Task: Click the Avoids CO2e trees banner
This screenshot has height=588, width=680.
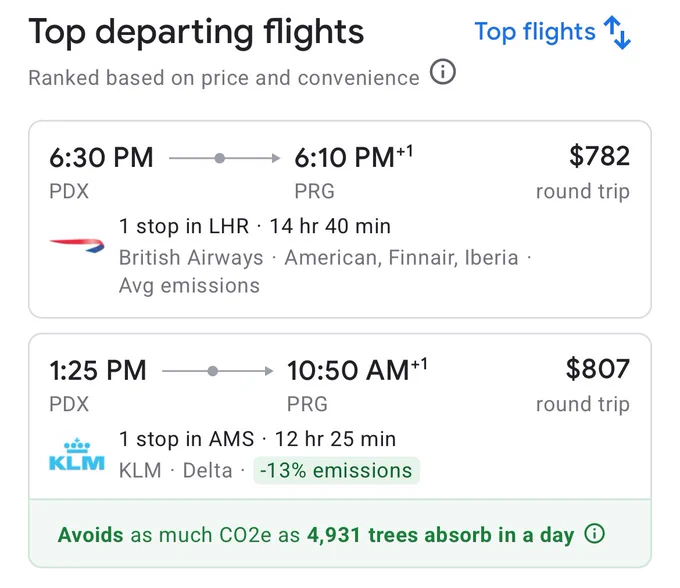Action: (340, 533)
